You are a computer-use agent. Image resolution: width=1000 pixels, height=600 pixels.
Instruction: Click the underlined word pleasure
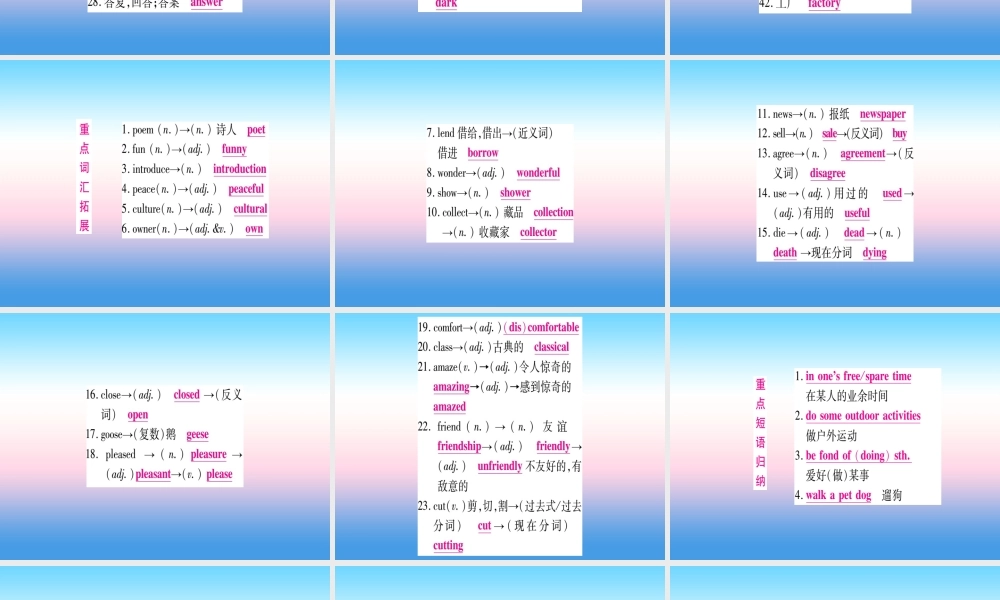point(209,454)
